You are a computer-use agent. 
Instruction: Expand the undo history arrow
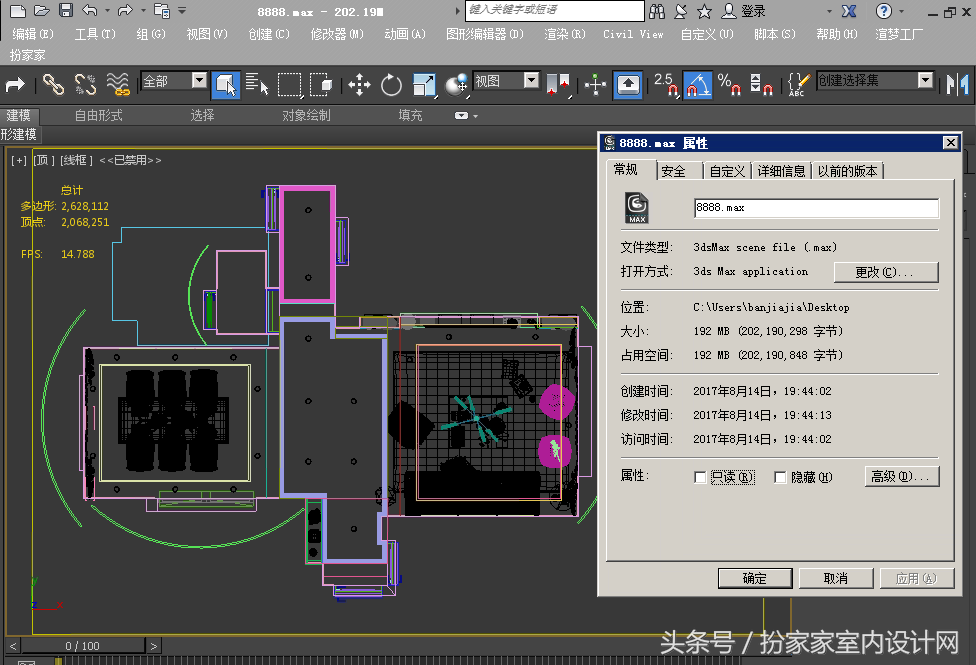(107, 11)
